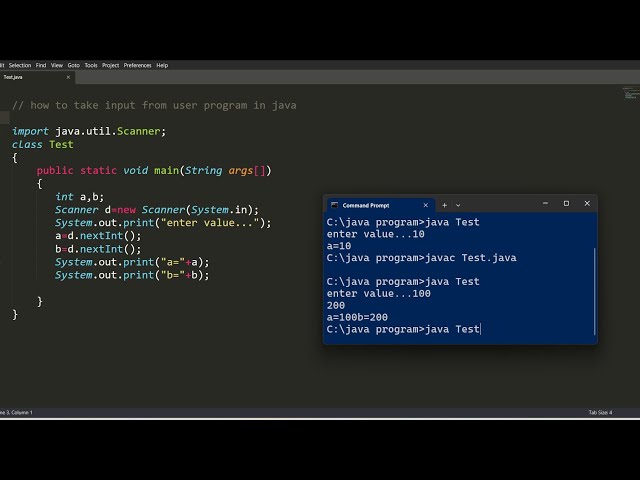640x480 pixels.
Task: Click 'enter value...10' in the terminal
Action: pyautogui.click(x=376, y=234)
